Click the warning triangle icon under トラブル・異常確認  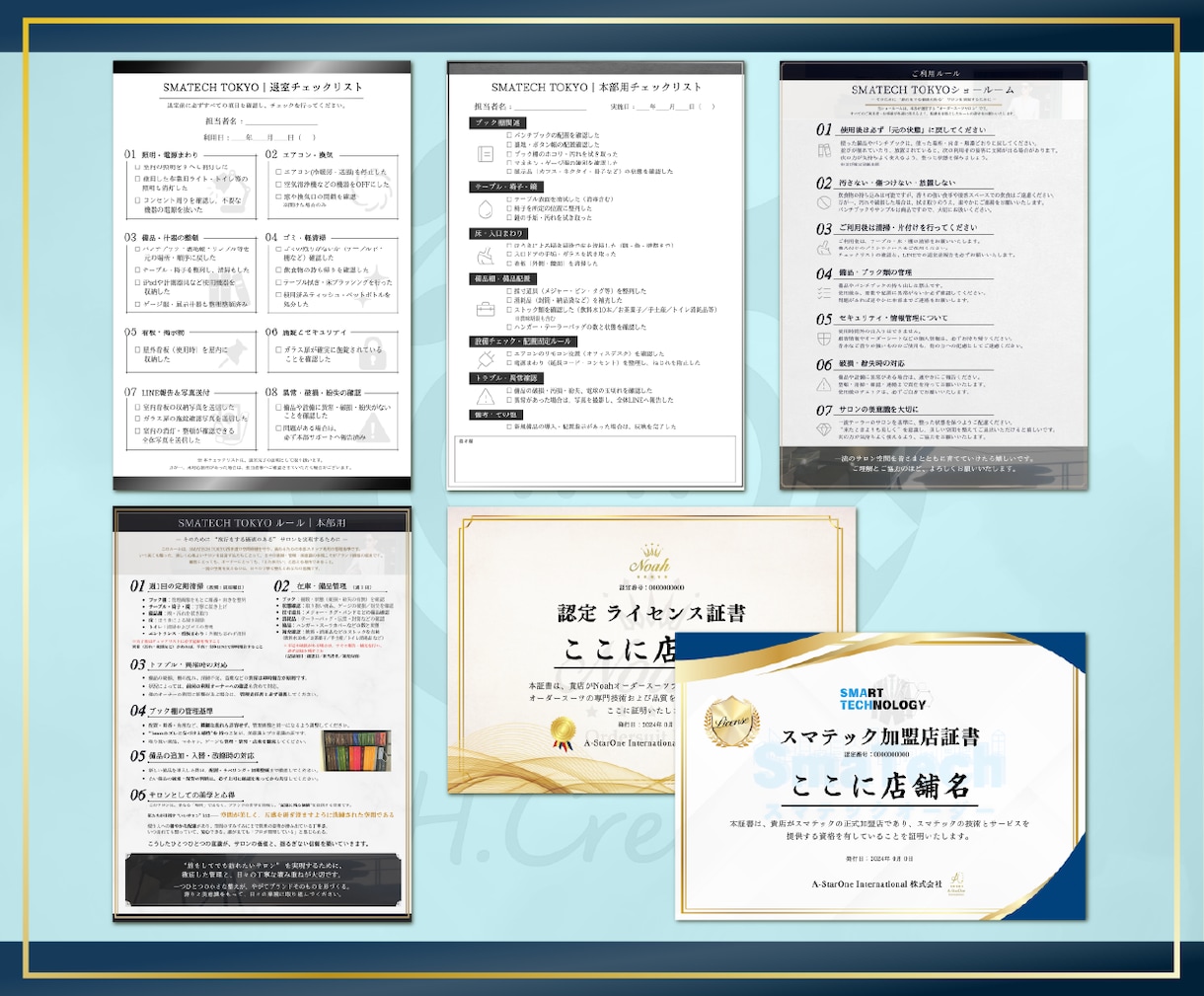pyautogui.click(x=485, y=397)
